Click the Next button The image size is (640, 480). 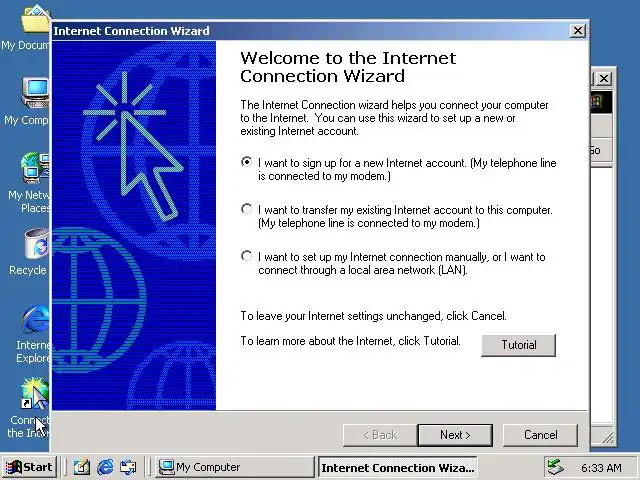click(455, 435)
